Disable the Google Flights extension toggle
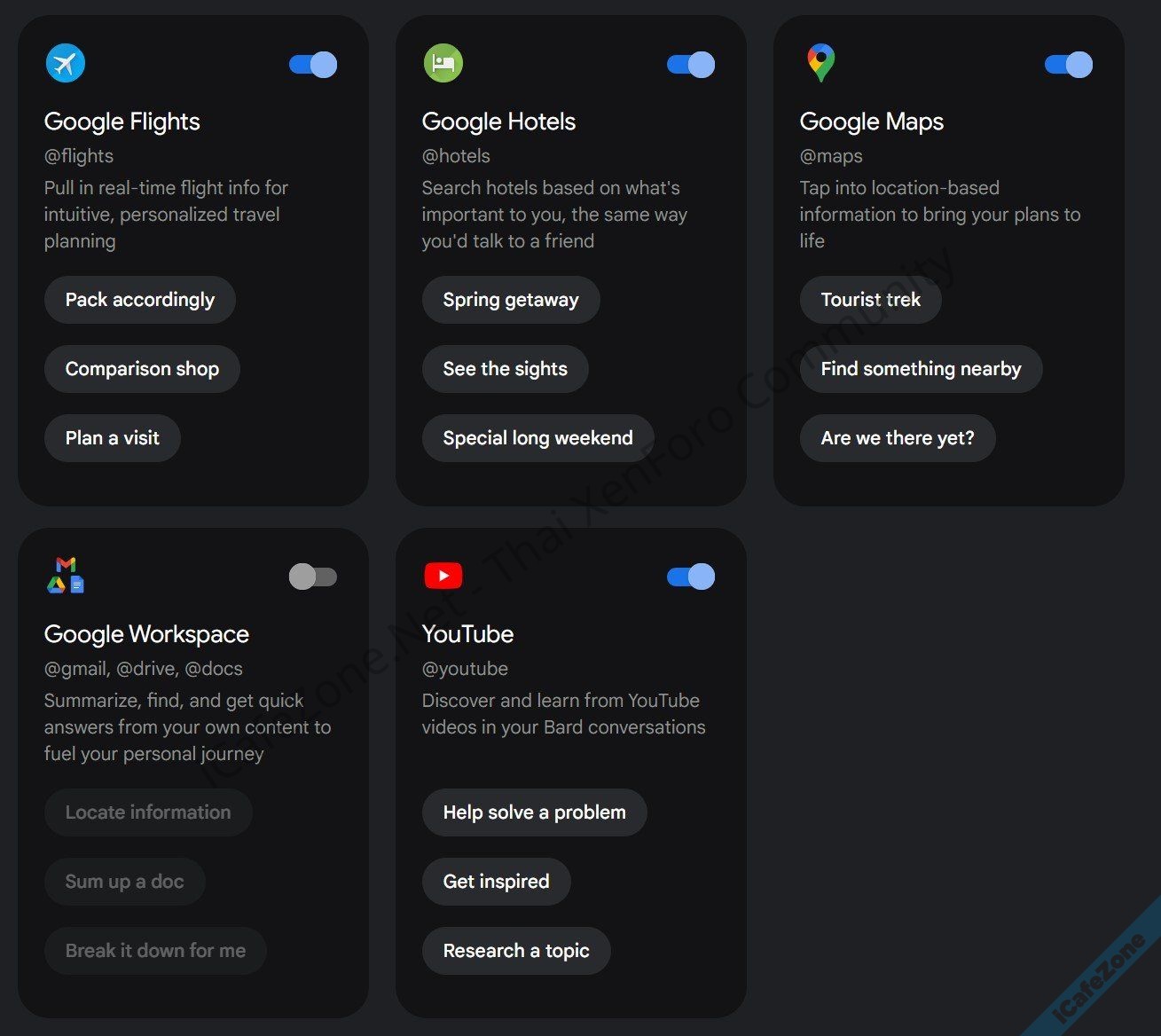 313,65
